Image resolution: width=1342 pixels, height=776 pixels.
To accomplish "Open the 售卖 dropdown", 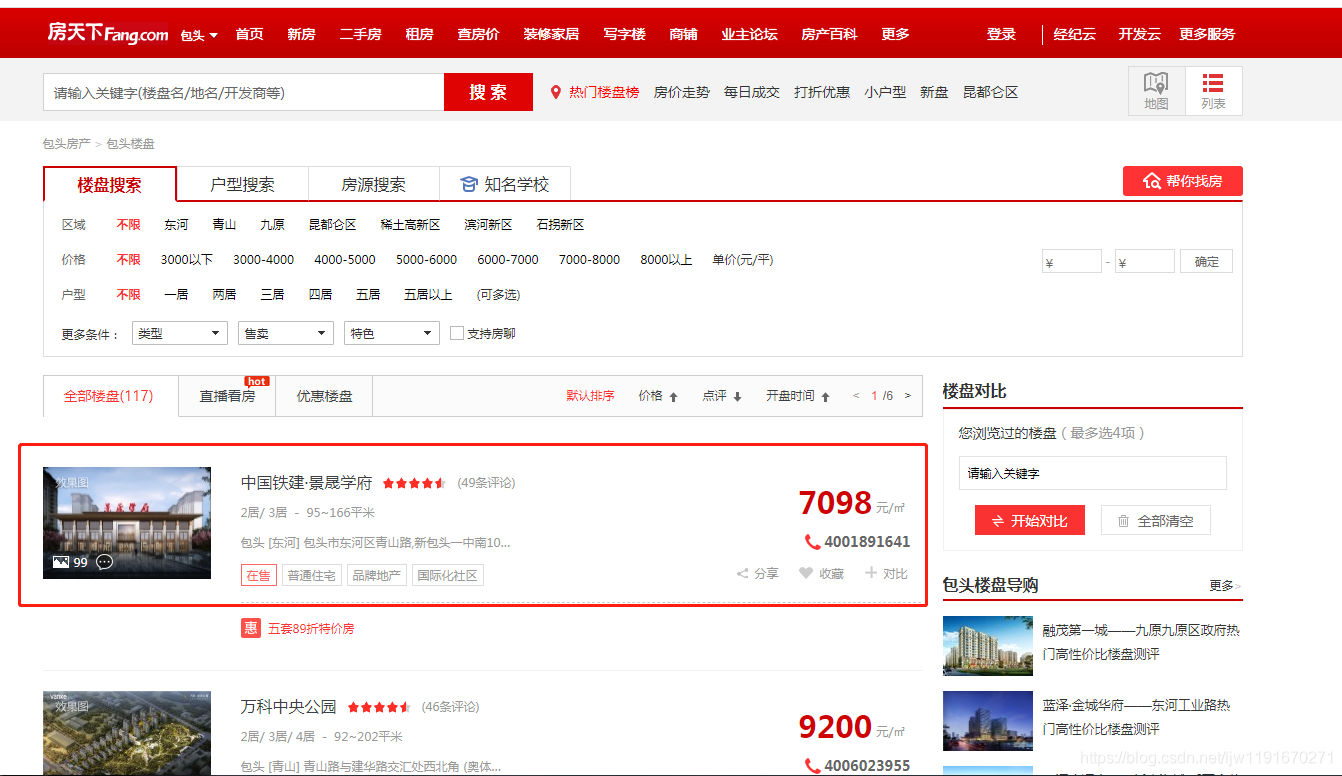I will click(x=285, y=333).
